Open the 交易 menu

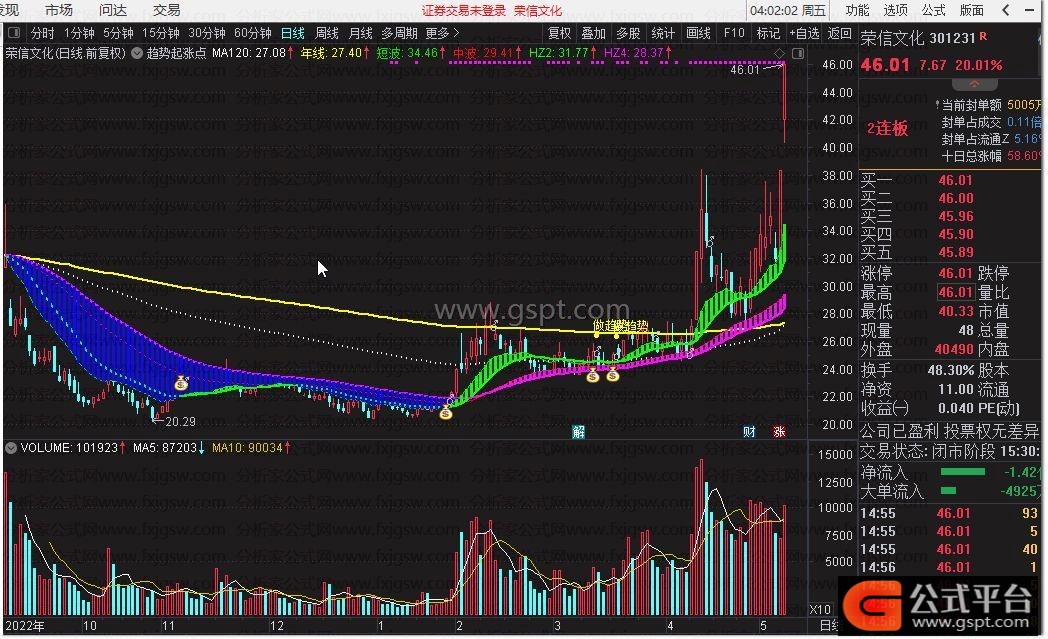click(166, 10)
